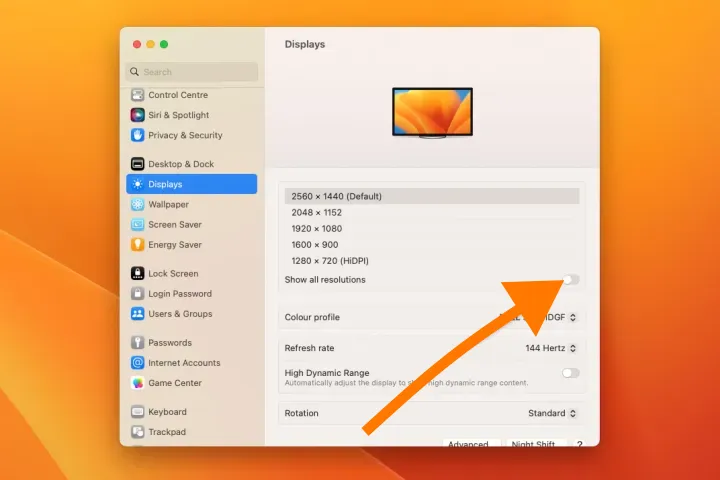Click the Displays sun icon

[137, 184]
